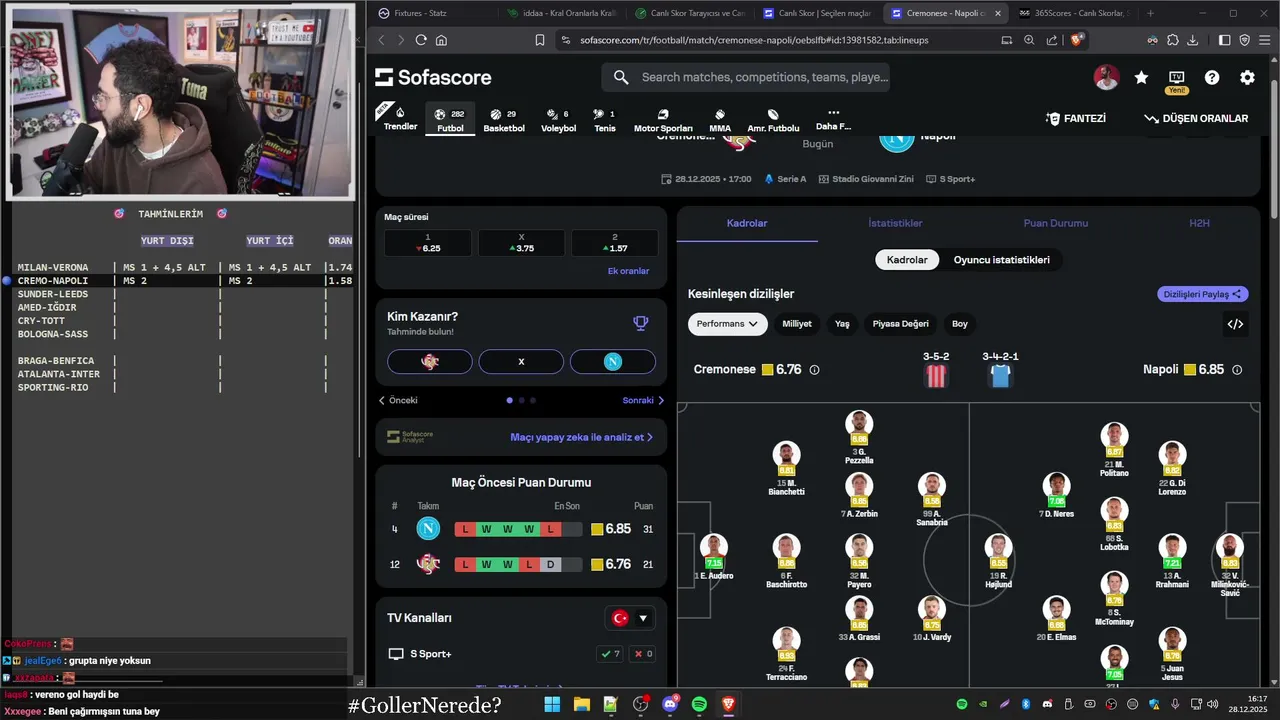
Task: Click odds box 2 with 1.57
Action: click(x=615, y=243)
